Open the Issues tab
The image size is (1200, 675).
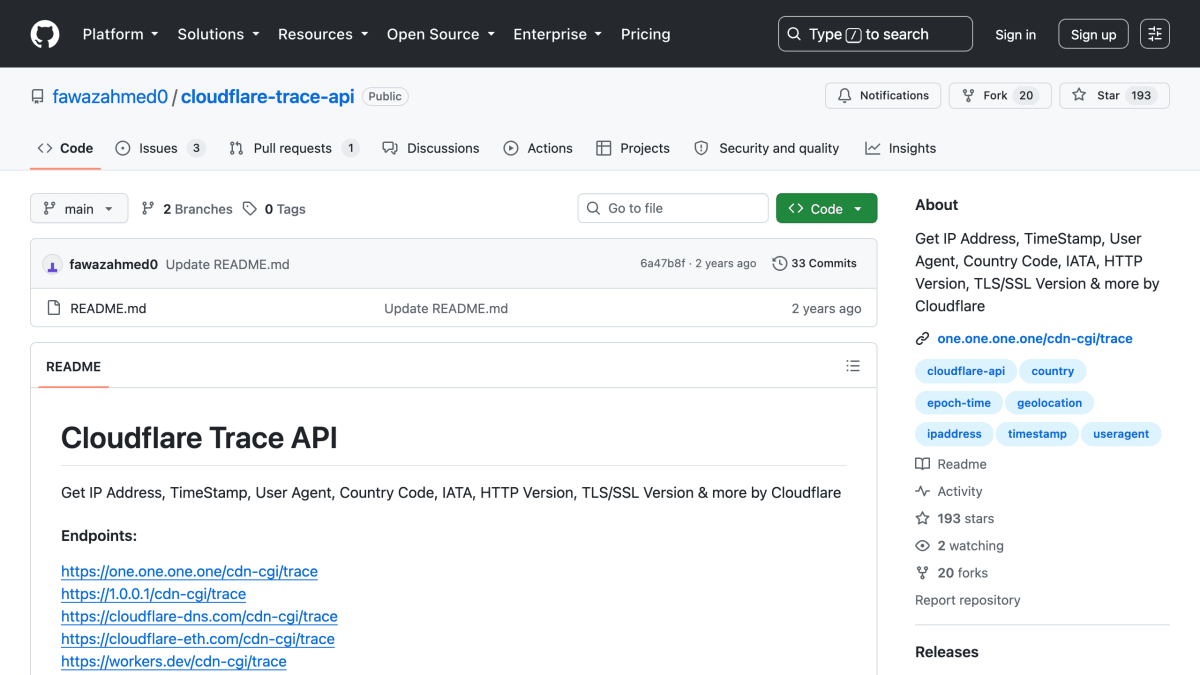pos(160,148)
